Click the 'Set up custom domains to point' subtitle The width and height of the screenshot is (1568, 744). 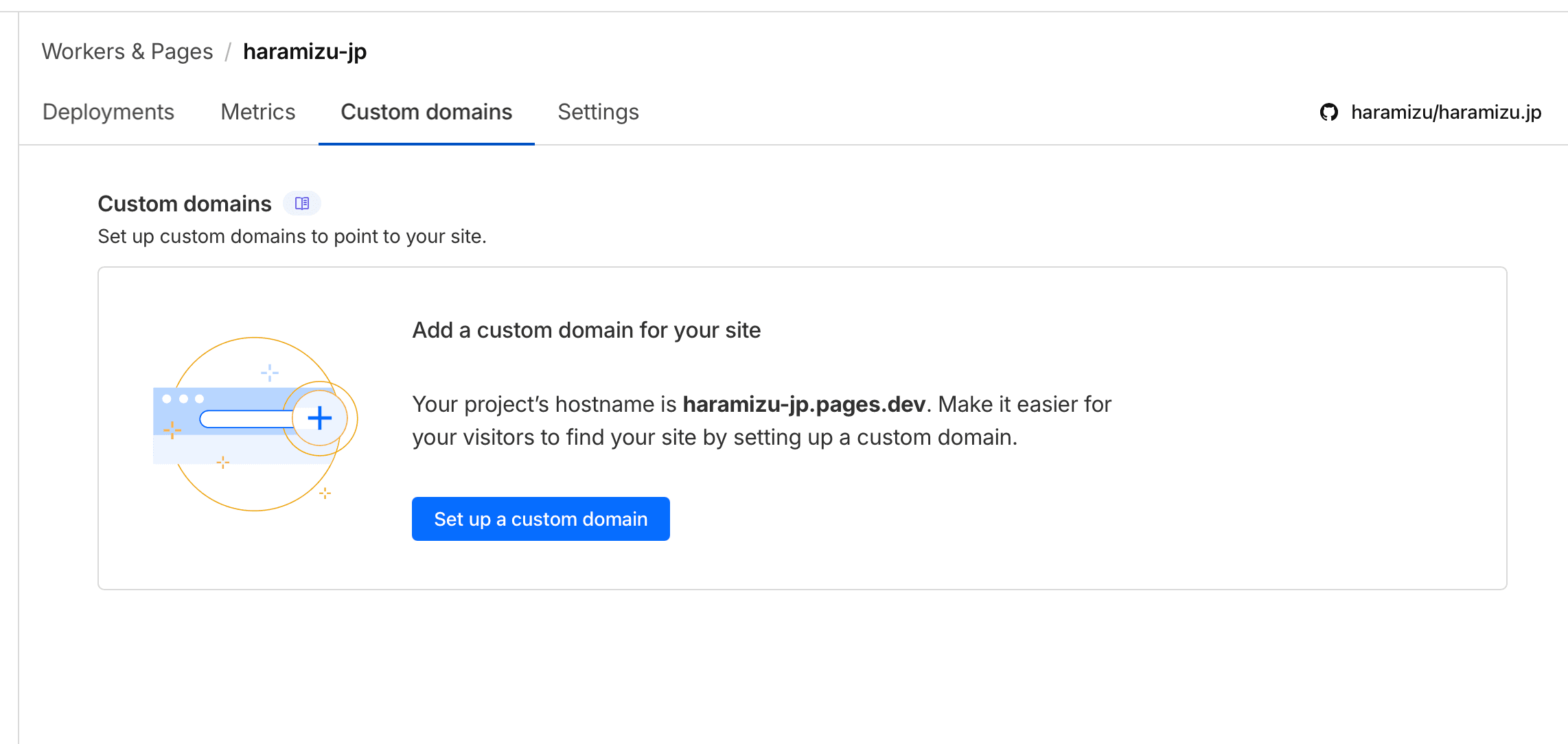pos(292,236)
